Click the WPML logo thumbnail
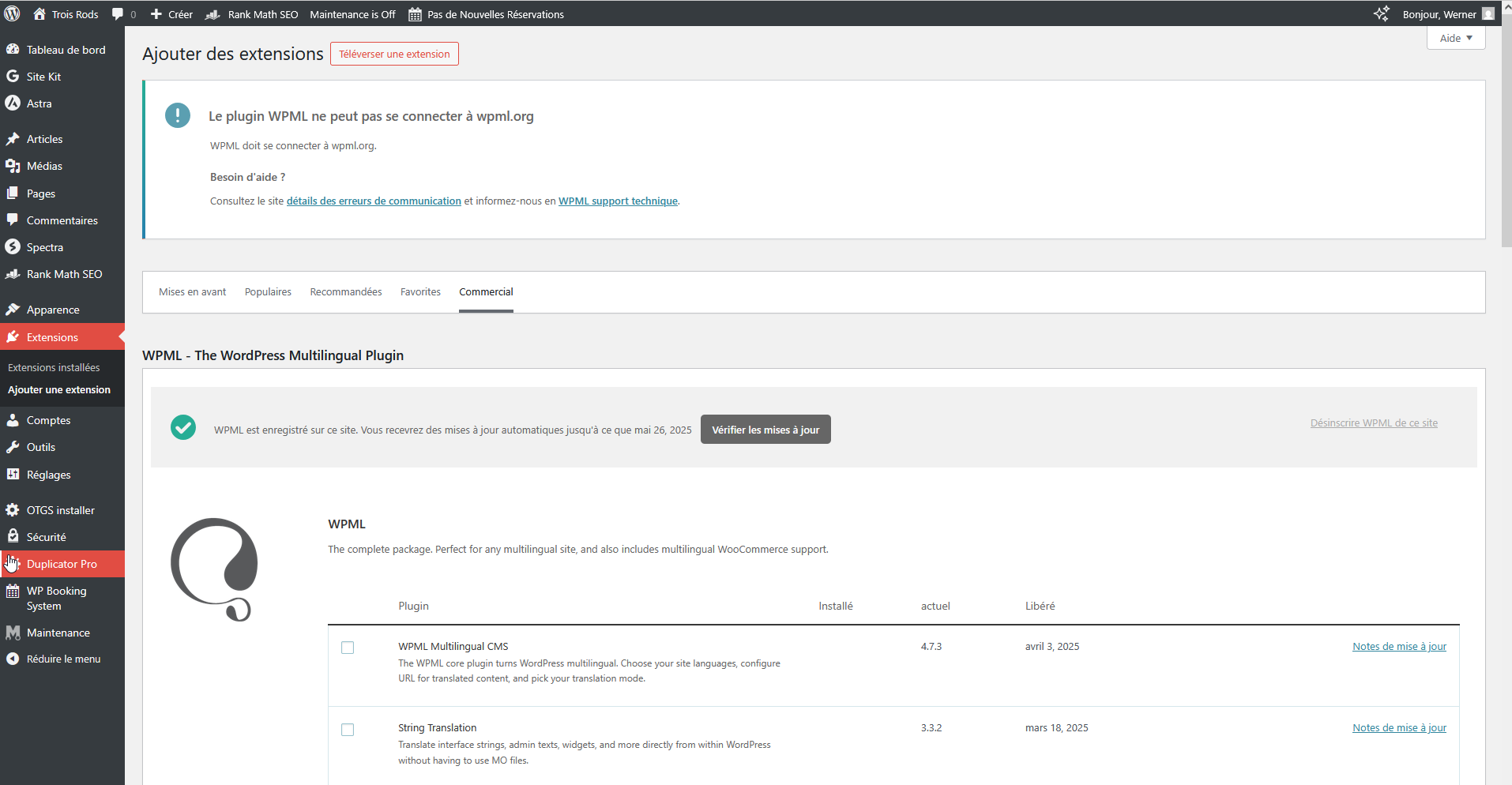The height and width of the screenshot is (785, 1512). (214, 569)
